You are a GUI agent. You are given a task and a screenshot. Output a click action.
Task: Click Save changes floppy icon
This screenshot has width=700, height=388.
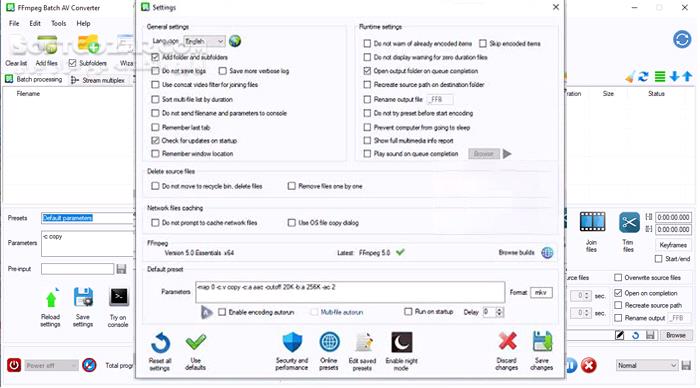542,342
